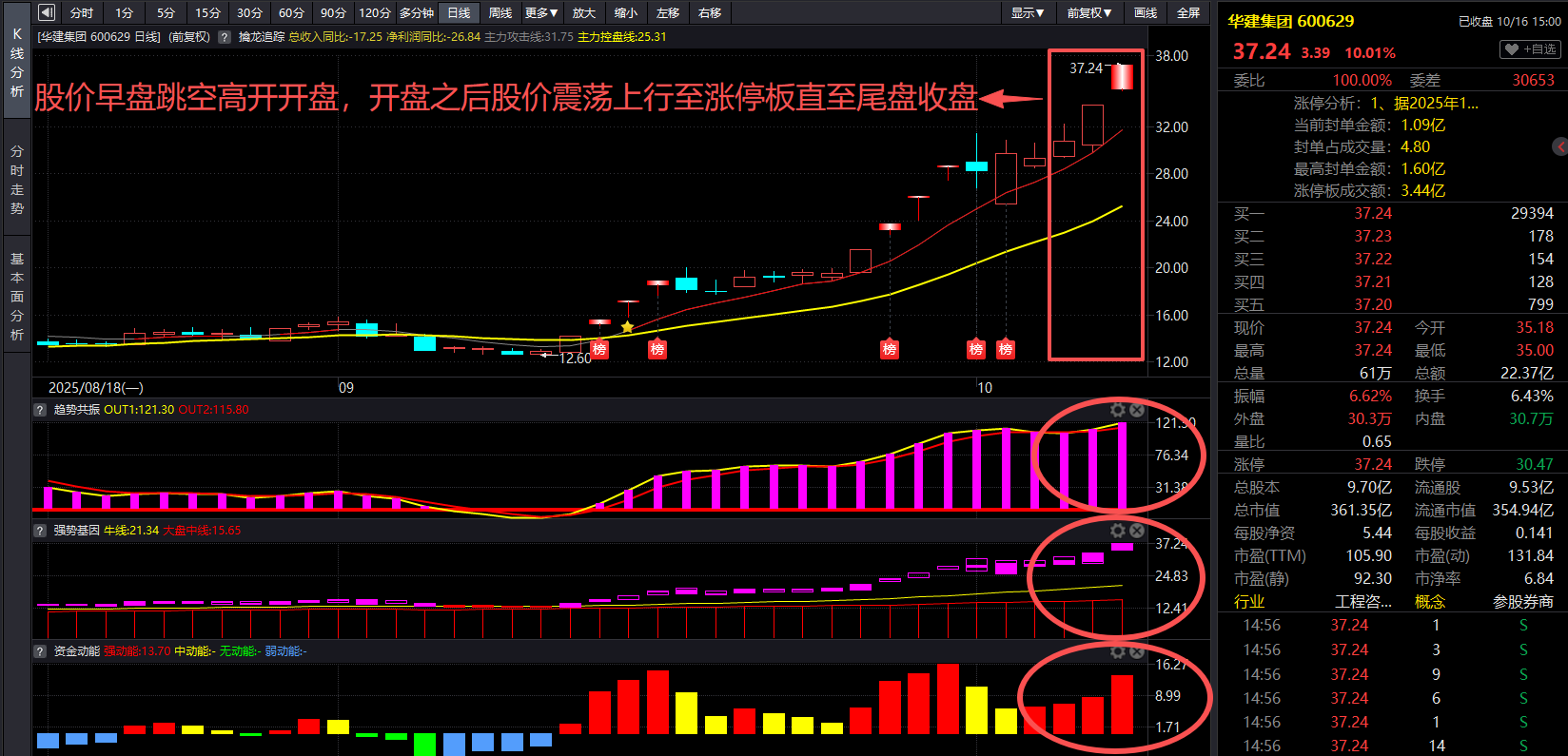Select the 60分 chart period
Screen dimensions: 1568x756
coord(291,12)
